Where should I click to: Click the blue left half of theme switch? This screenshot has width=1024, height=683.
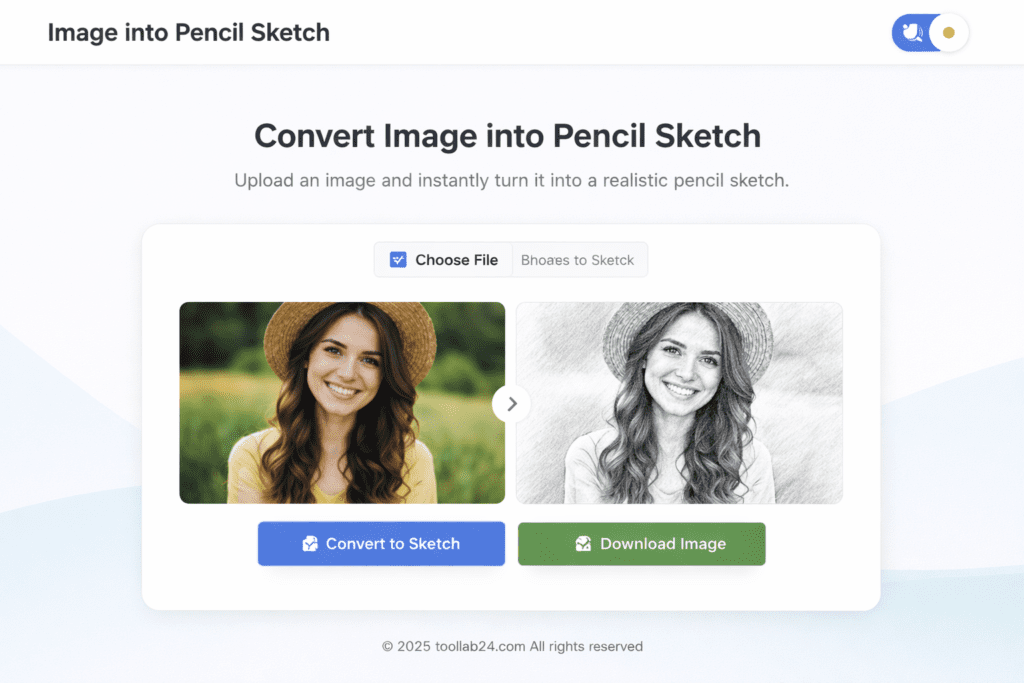pos(912,33)
